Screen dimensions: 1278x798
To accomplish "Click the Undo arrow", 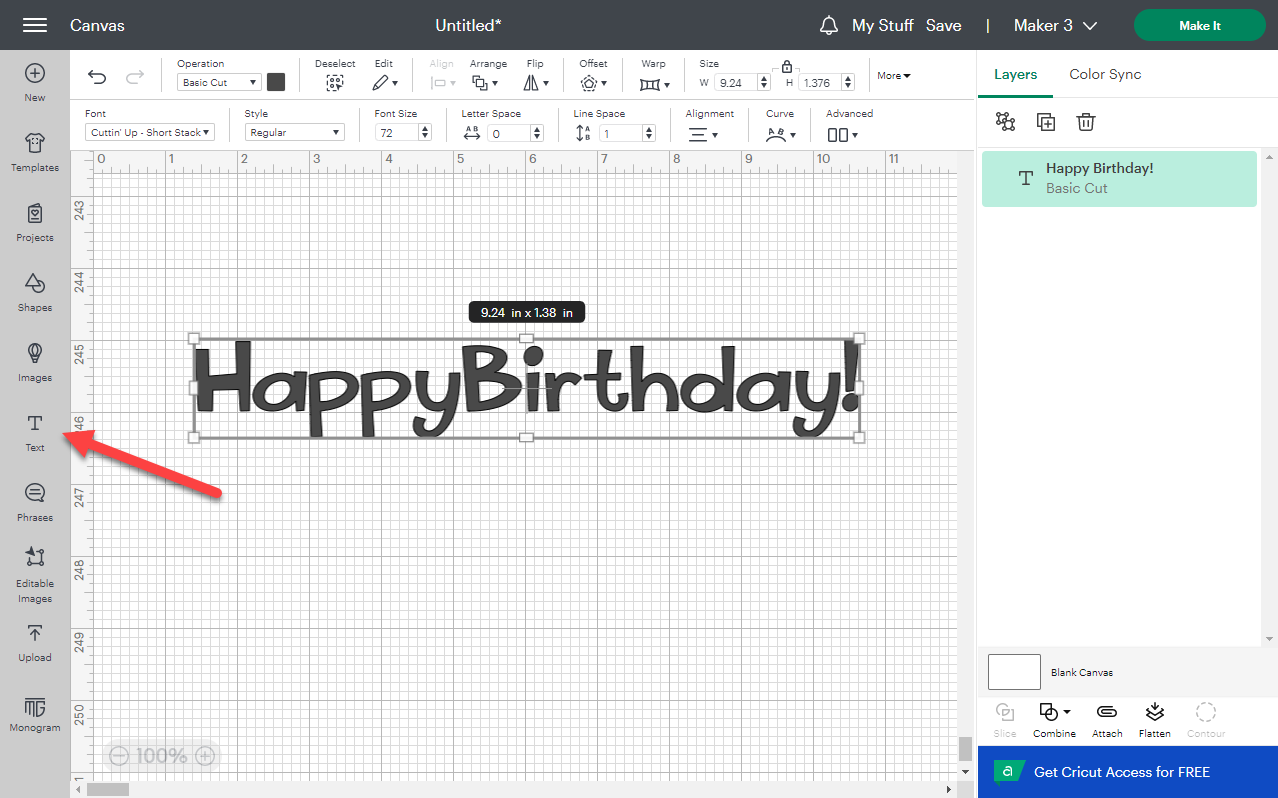I will click(x=97, y=76).
